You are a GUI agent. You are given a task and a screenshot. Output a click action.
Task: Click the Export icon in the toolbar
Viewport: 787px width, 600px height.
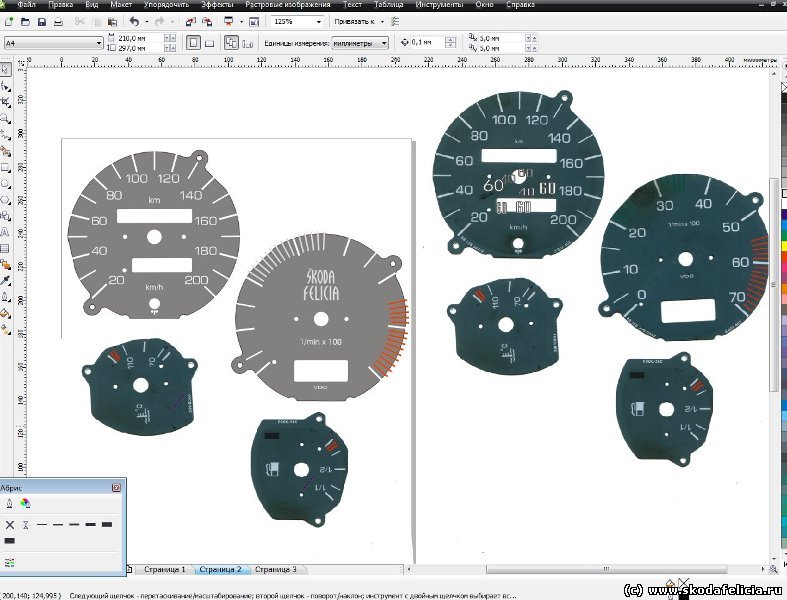[207, 22]
